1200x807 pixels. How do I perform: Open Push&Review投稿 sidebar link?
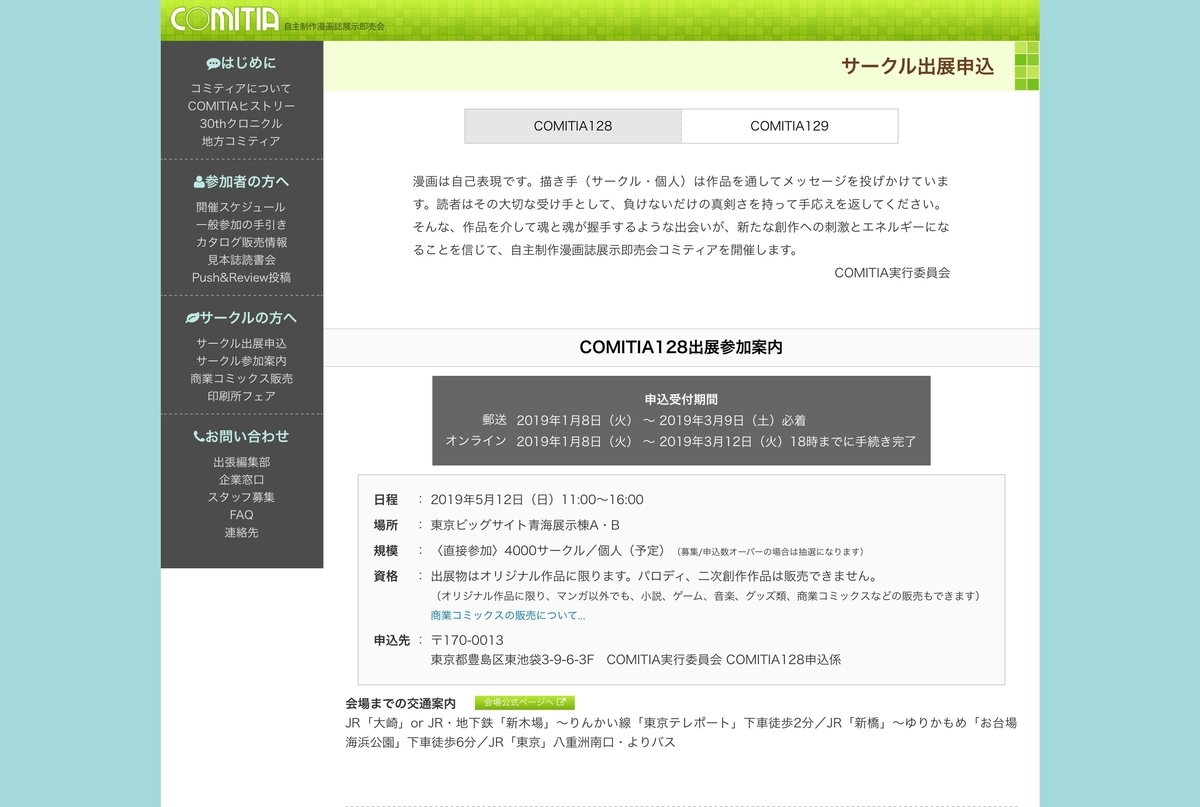241,278
